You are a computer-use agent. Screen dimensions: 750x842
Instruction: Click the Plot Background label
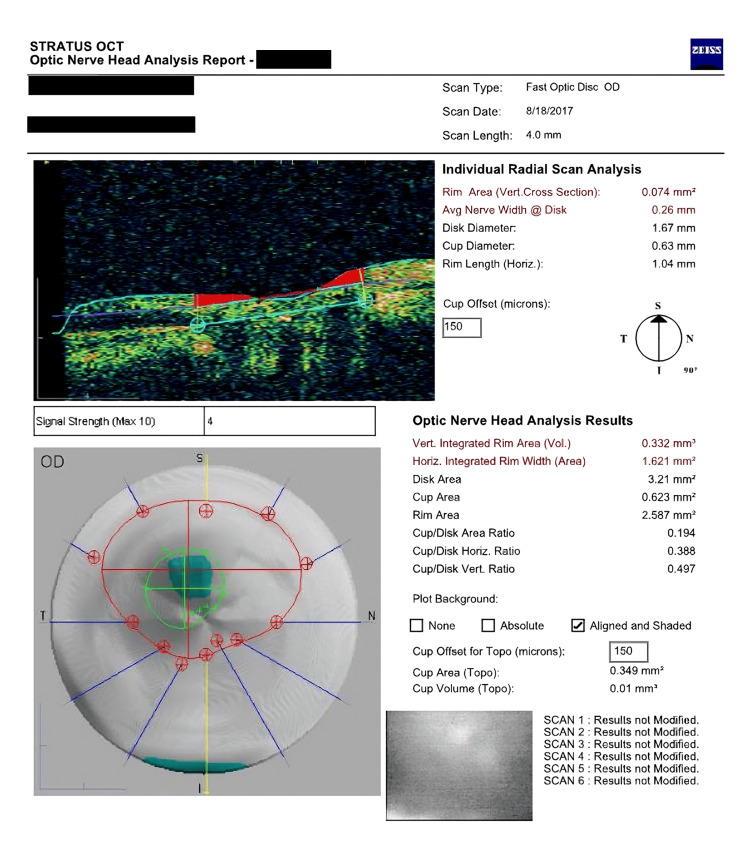pos(455,599)
